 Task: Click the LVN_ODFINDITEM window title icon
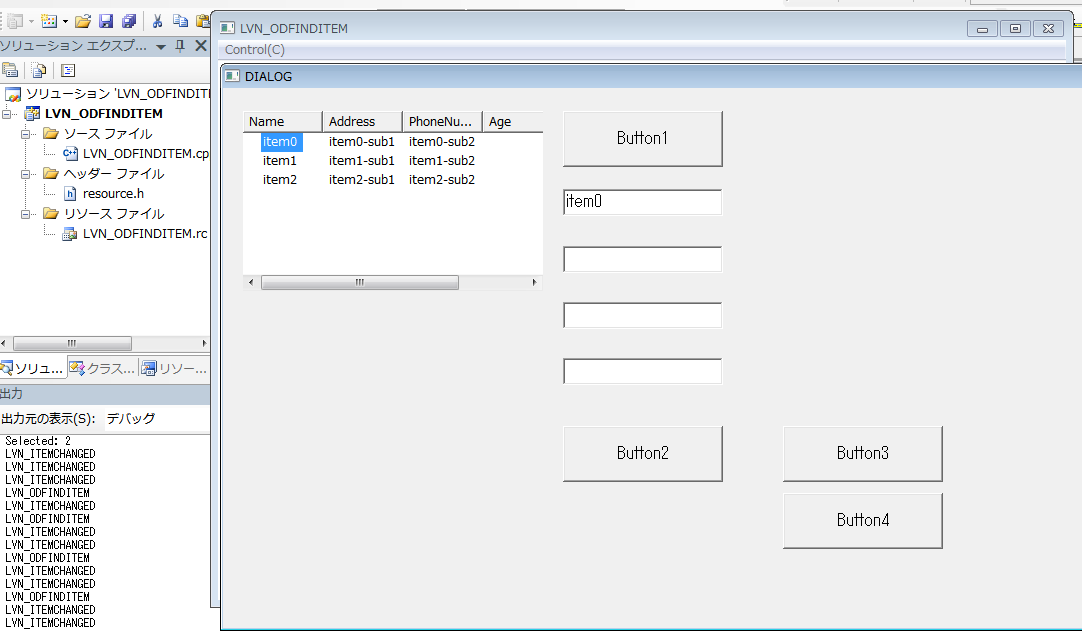point(227,28)
